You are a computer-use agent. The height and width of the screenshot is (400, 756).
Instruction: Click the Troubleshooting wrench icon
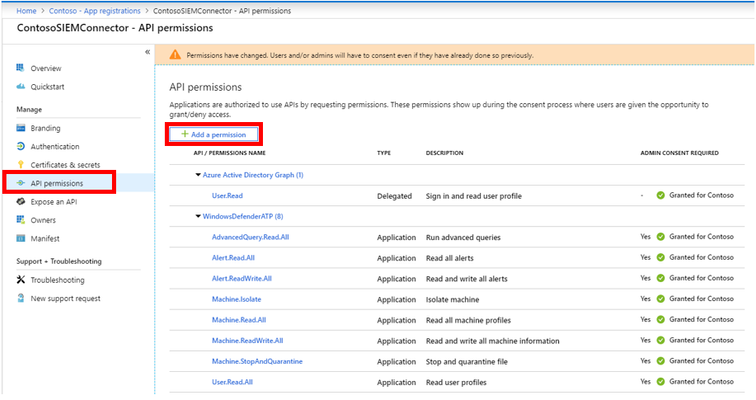coord(20,280)
